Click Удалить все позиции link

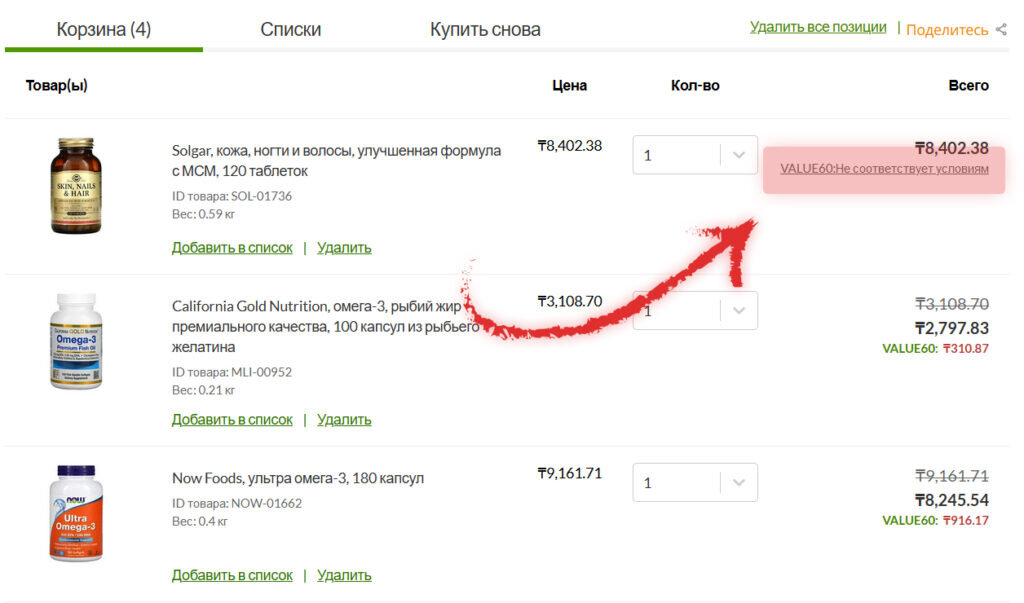[x=818, y=27]
